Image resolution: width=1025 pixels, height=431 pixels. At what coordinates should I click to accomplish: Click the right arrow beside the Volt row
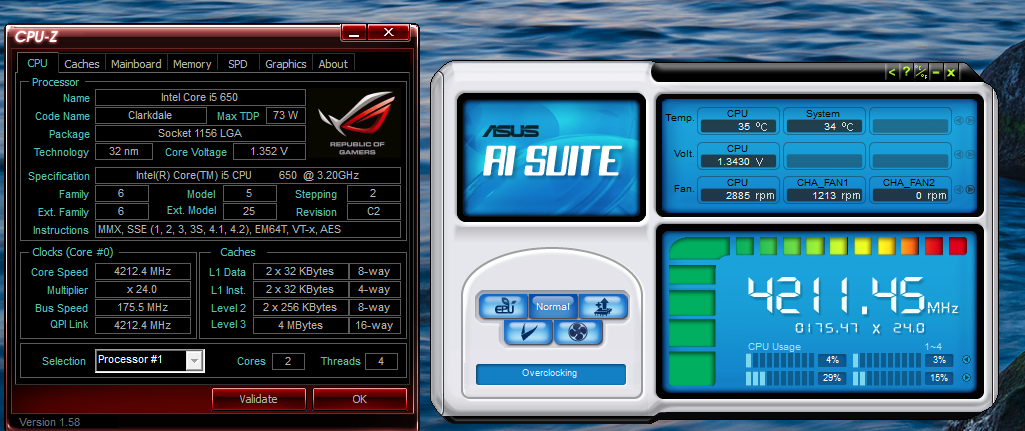click(x=970, y=155)
